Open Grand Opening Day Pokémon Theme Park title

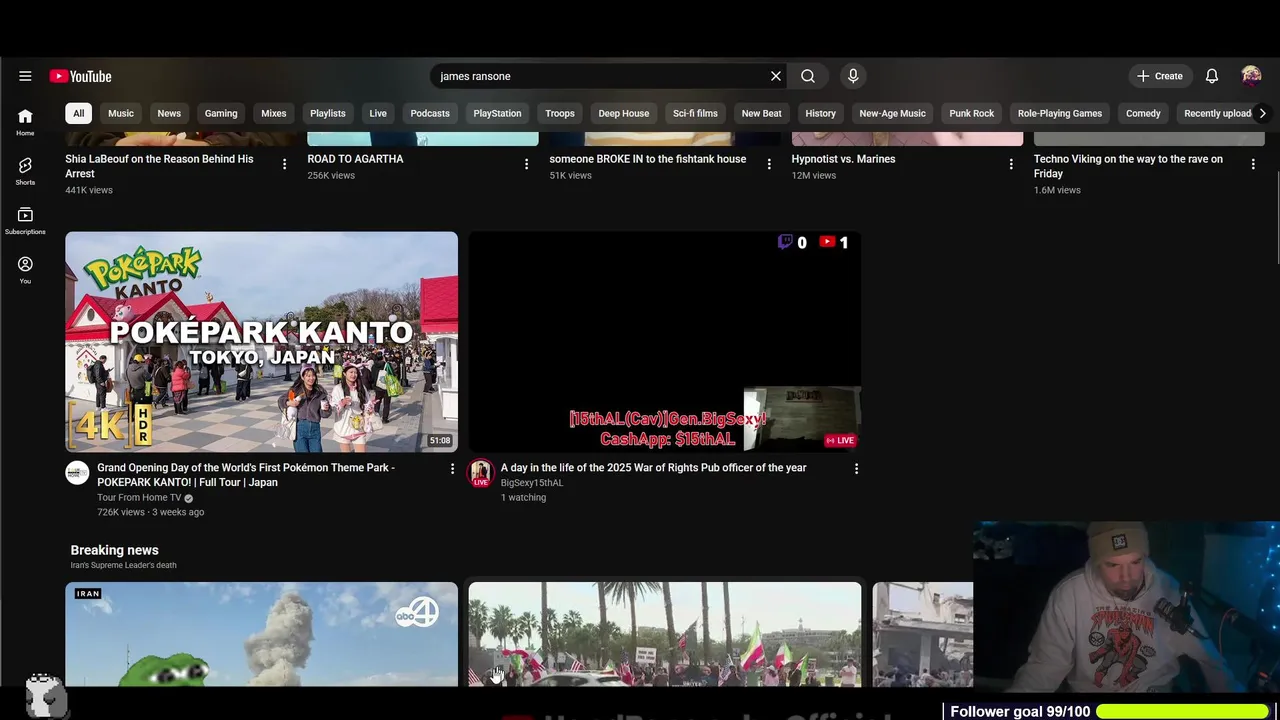[246, 475]
